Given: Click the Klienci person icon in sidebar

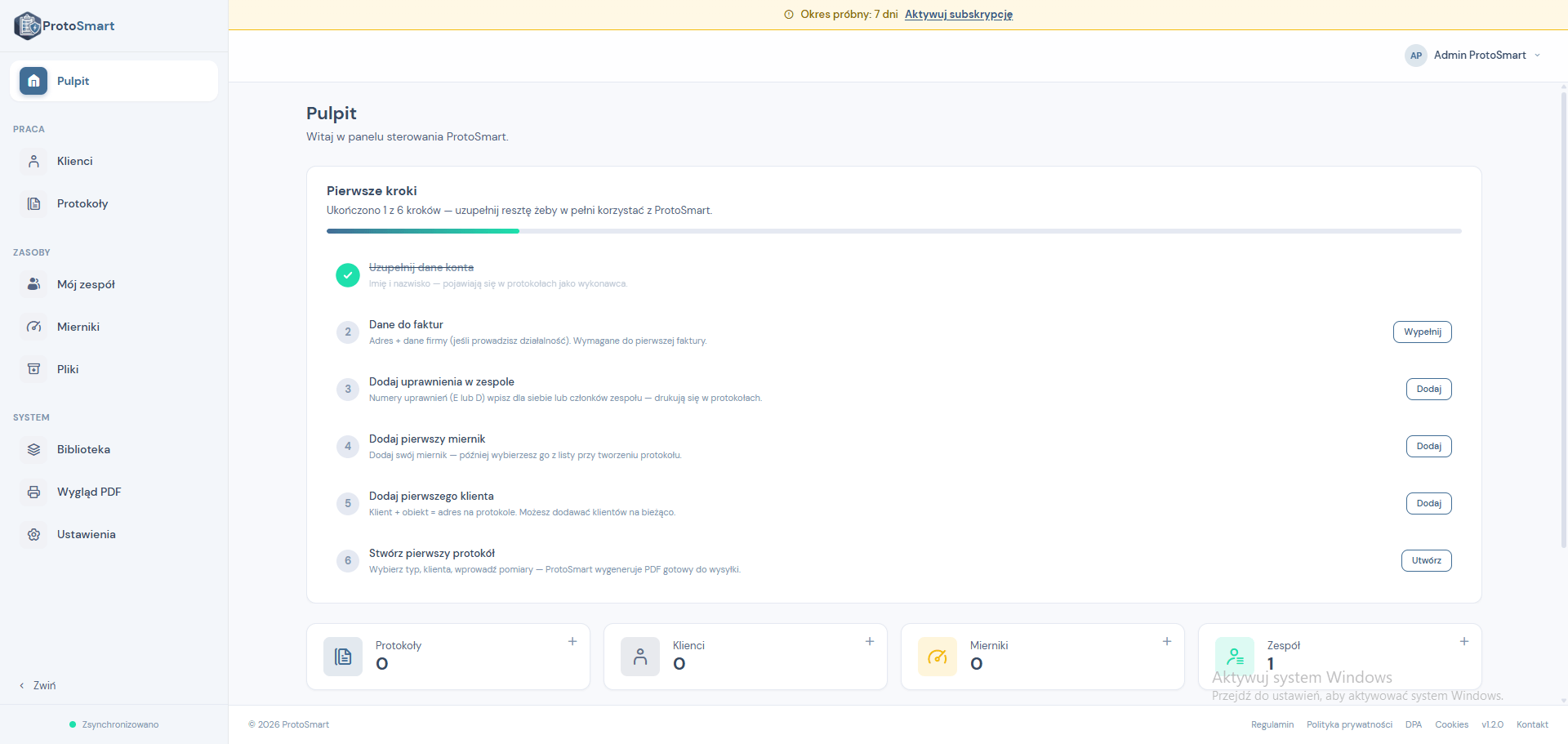Looking at the screenshot, I should pos(33,161).
